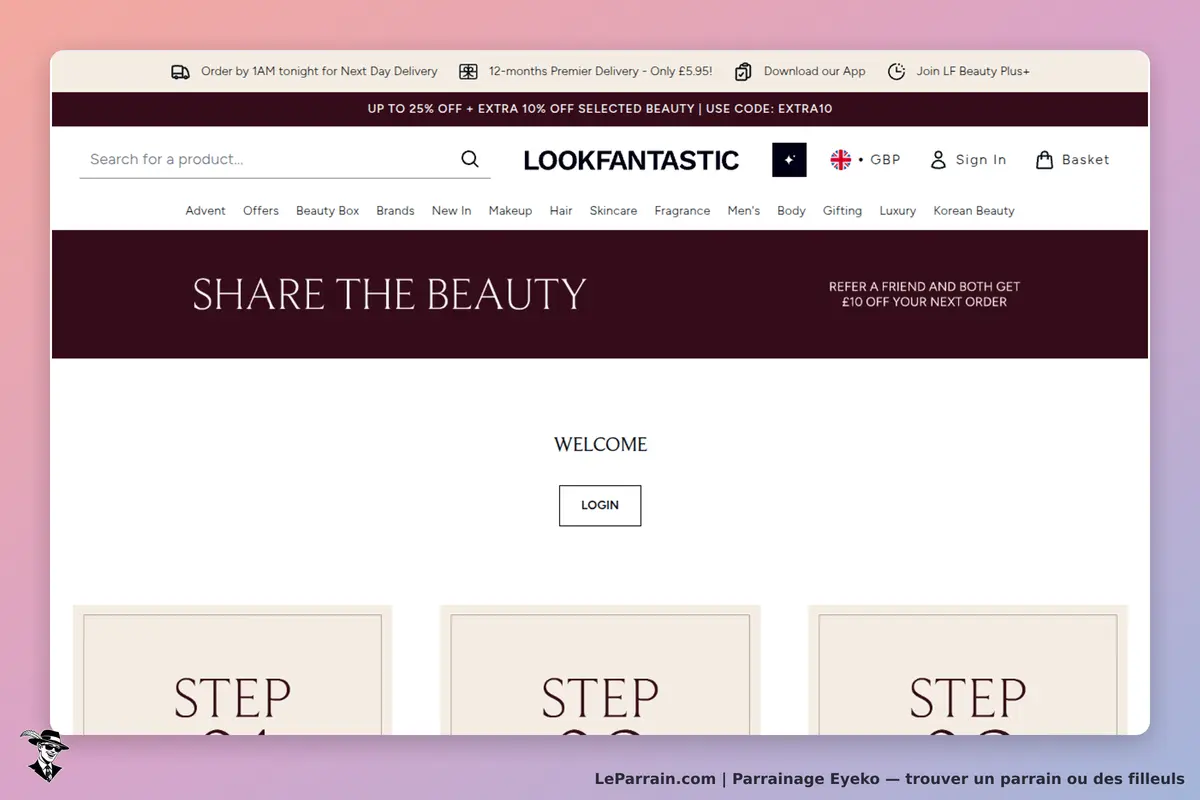Click the EXTRA10 promo code banner

click(x=600, y=109)
